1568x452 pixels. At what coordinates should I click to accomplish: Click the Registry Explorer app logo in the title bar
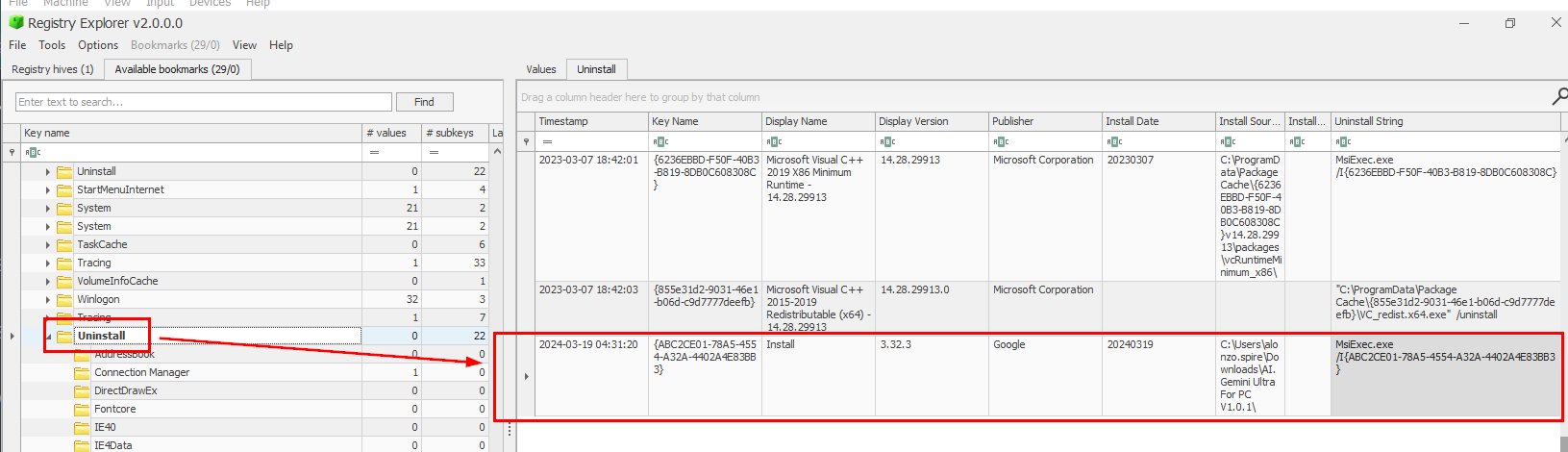(x=15, y=23)
